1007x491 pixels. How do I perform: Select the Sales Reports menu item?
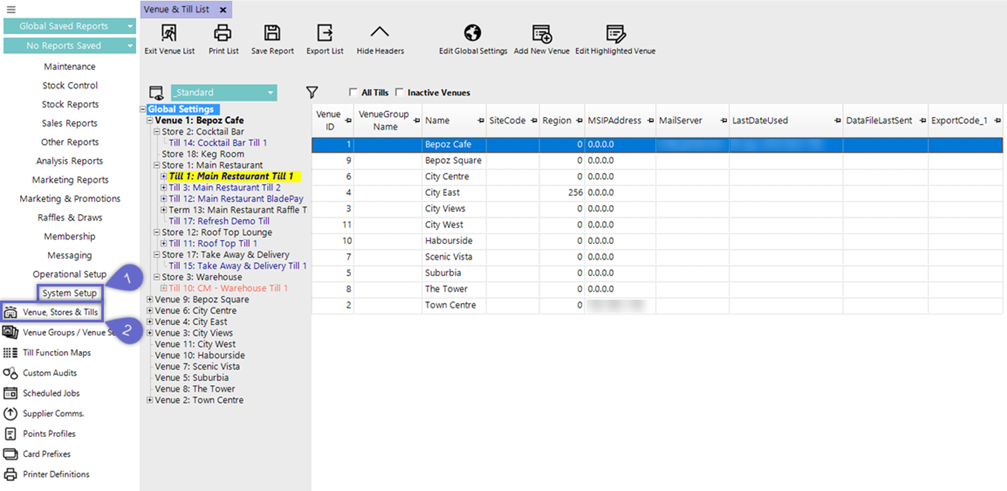tap(70, 123)
